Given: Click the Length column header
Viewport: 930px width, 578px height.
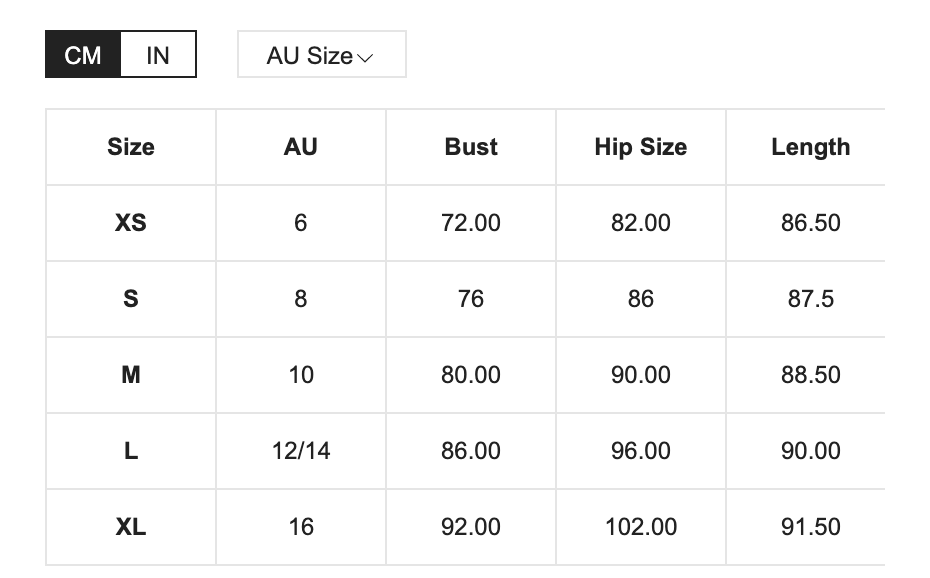Looking at the screenshot, I should (810, 147).
